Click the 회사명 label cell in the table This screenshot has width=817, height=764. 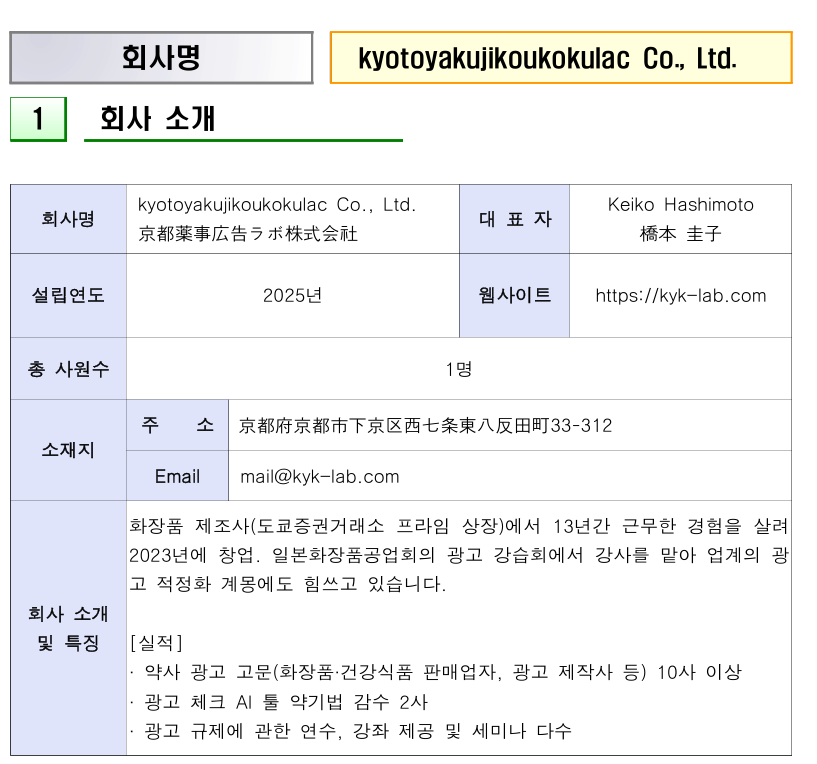68,219
